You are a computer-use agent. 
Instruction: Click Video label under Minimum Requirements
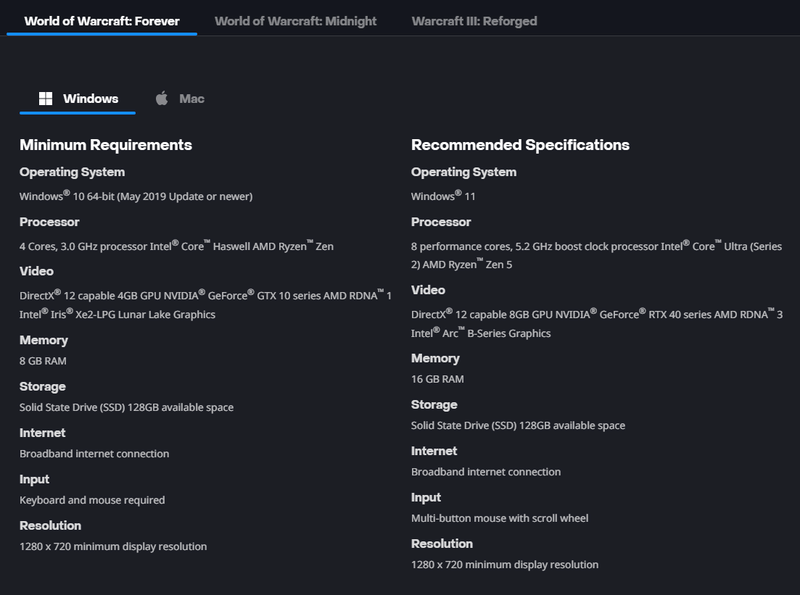(37, 271)
